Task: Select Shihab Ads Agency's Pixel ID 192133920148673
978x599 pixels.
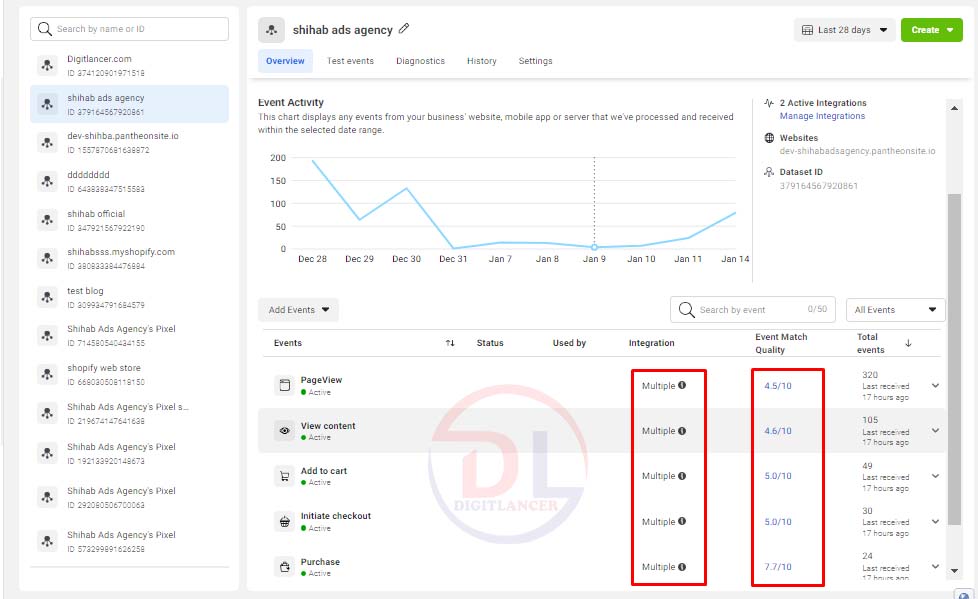Action: (129, 454)
